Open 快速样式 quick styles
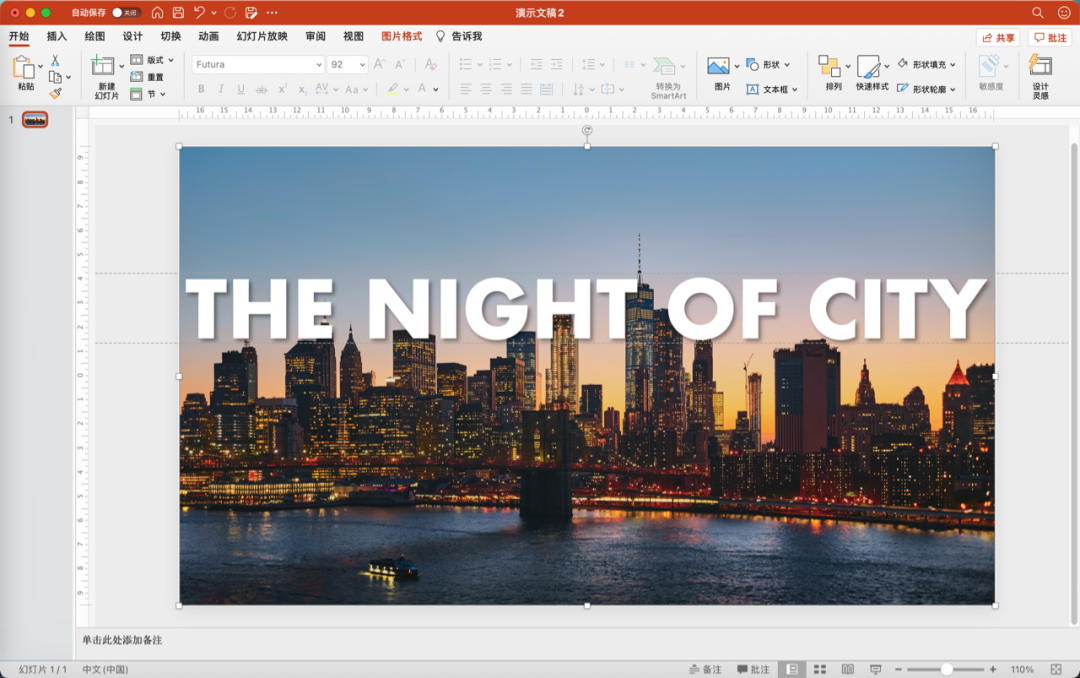 (x=873, y=73)
